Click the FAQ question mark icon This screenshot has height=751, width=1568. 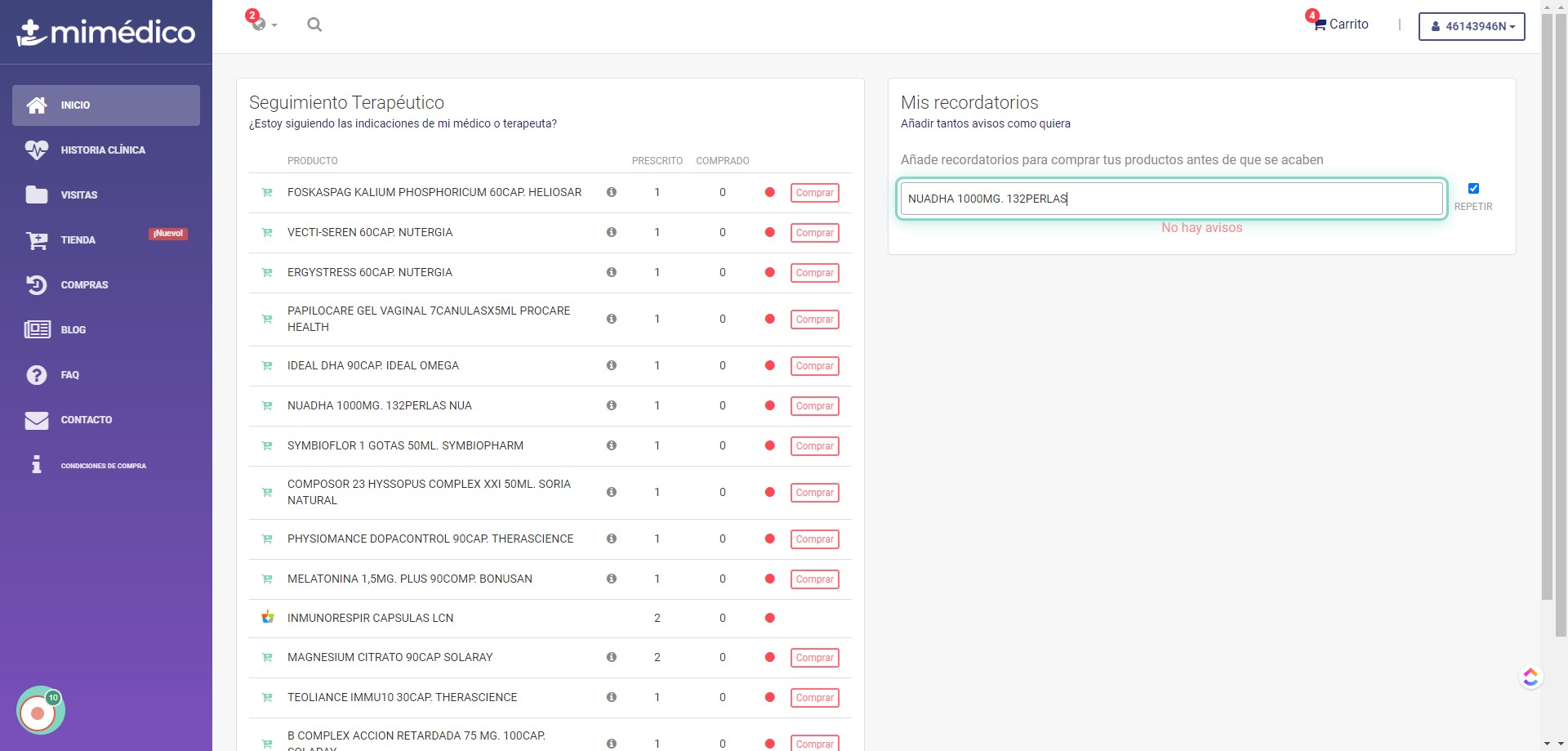click(37, 375)
